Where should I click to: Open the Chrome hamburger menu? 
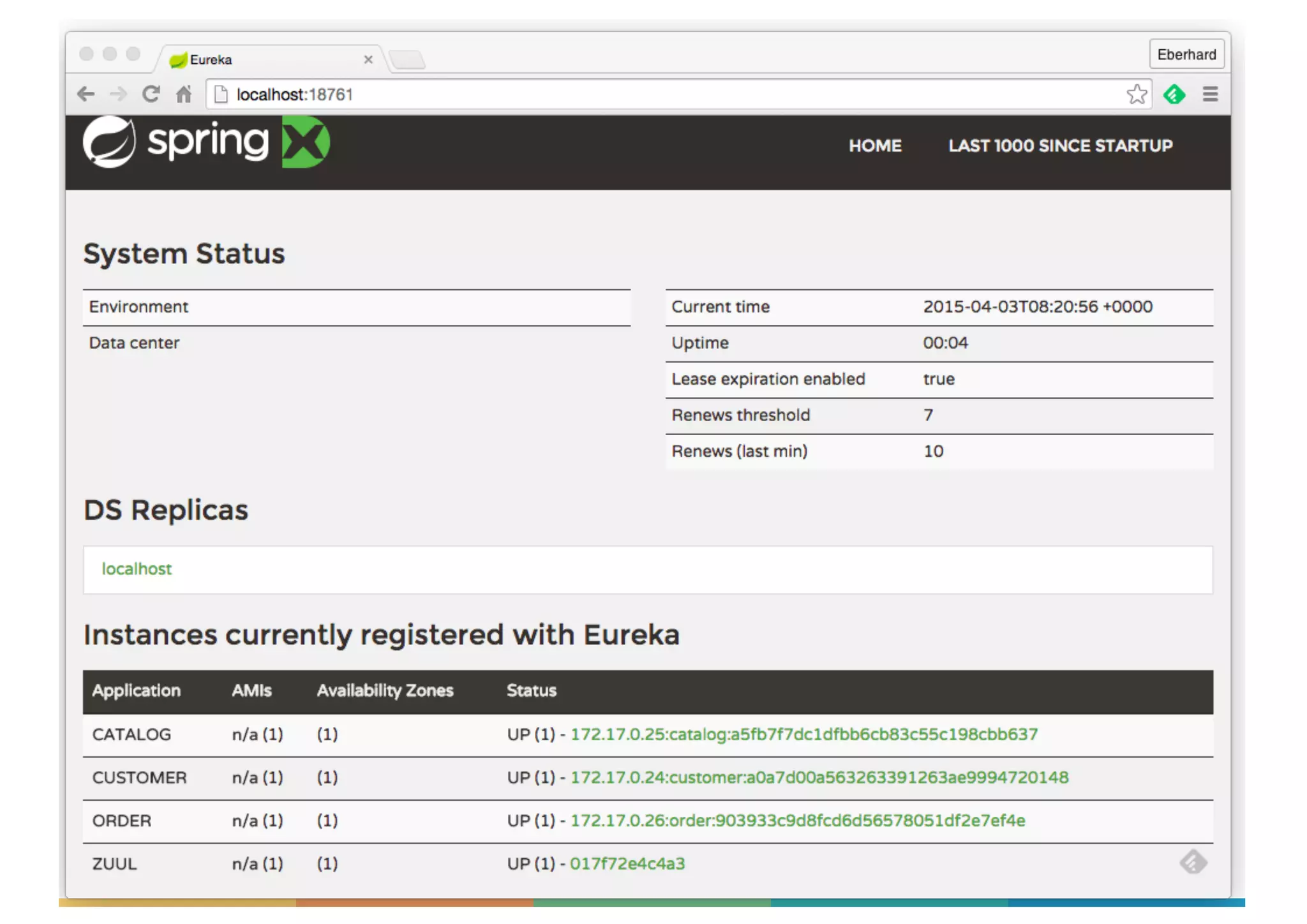(1210, 94)
